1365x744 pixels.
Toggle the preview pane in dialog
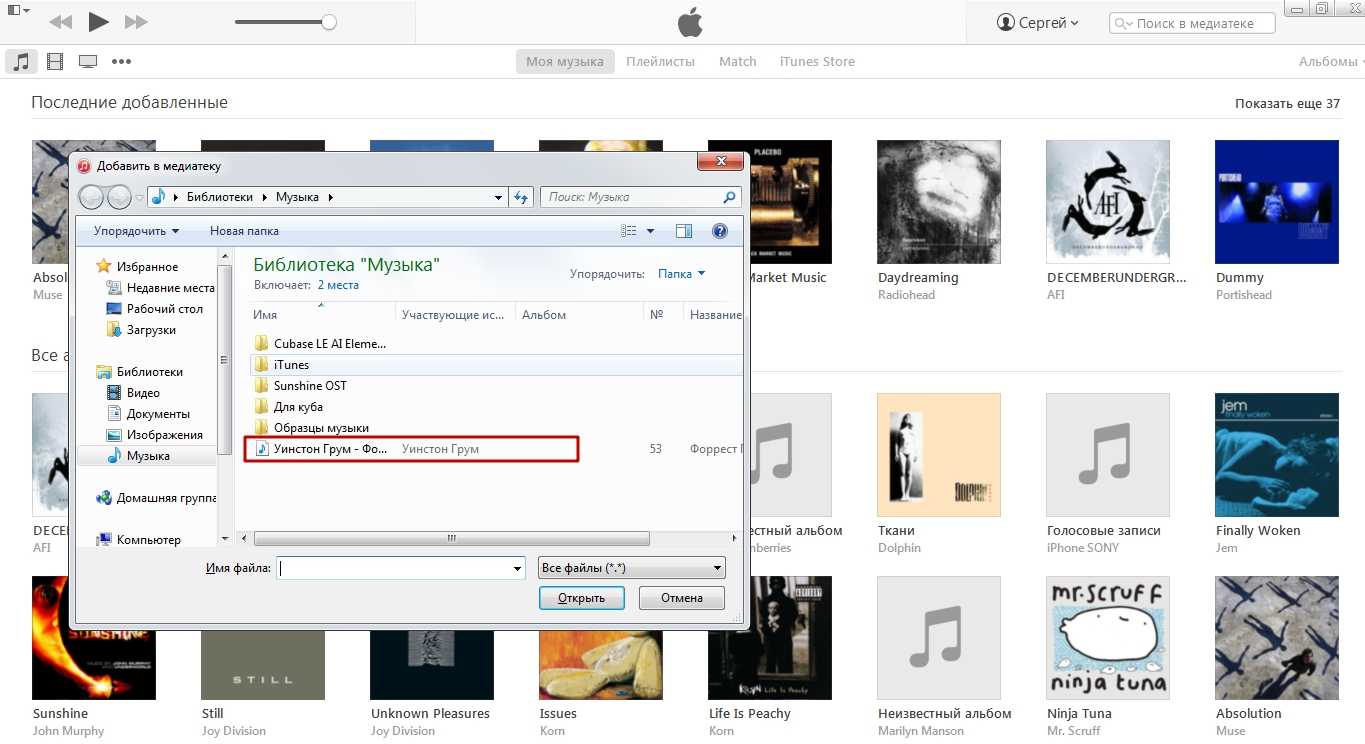click(x=684, y=231)
